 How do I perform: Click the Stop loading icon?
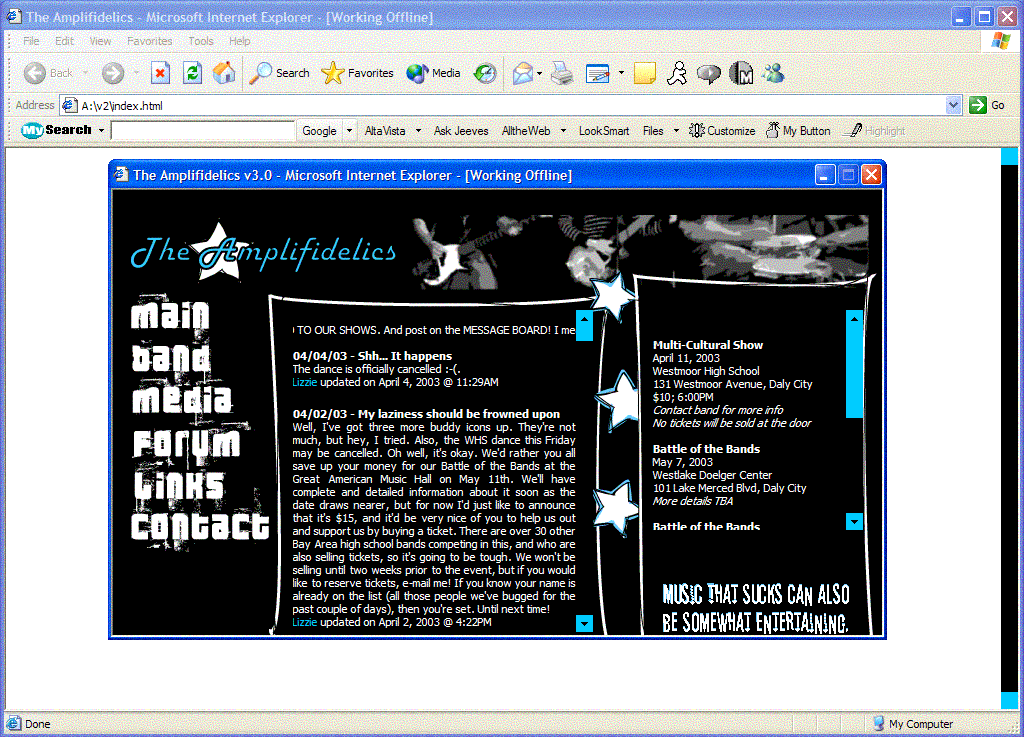coord(160,73)
